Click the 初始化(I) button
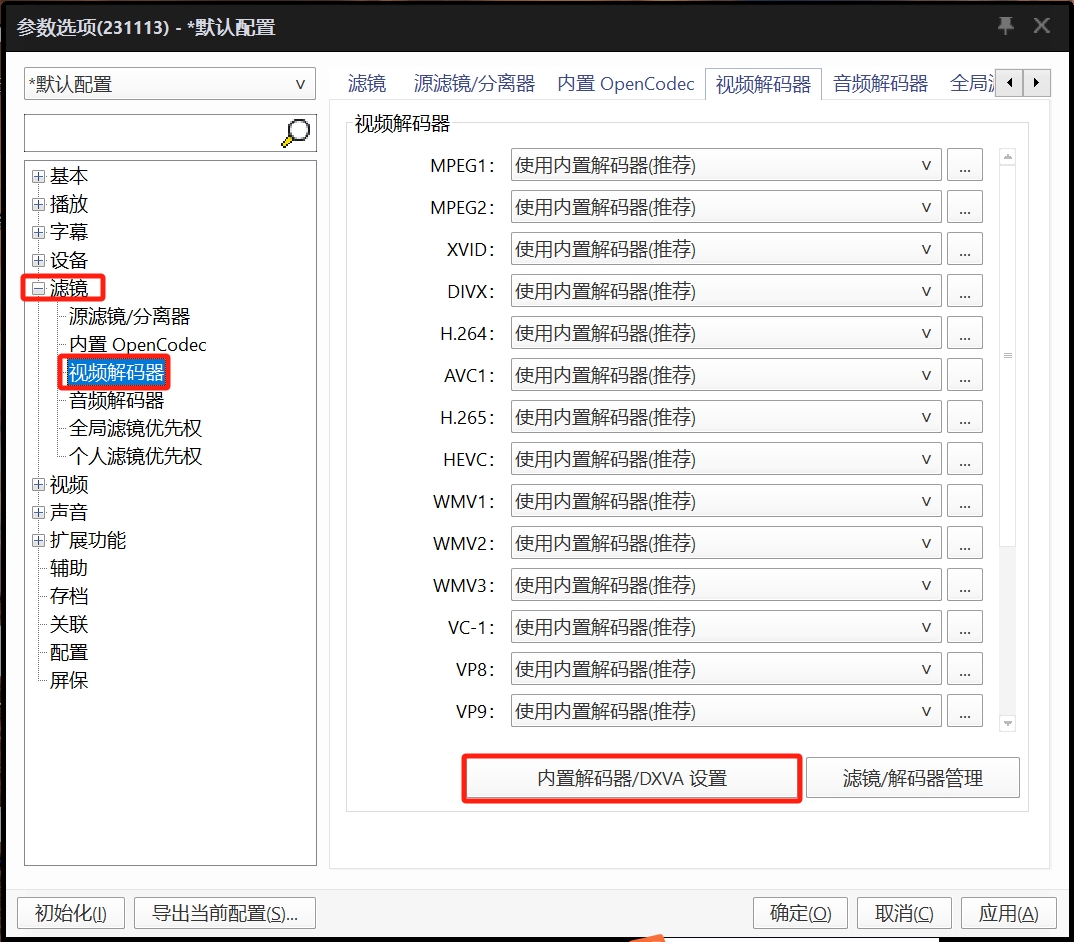Viewport: 1074px width, 942px height. (x=71, y=913)
